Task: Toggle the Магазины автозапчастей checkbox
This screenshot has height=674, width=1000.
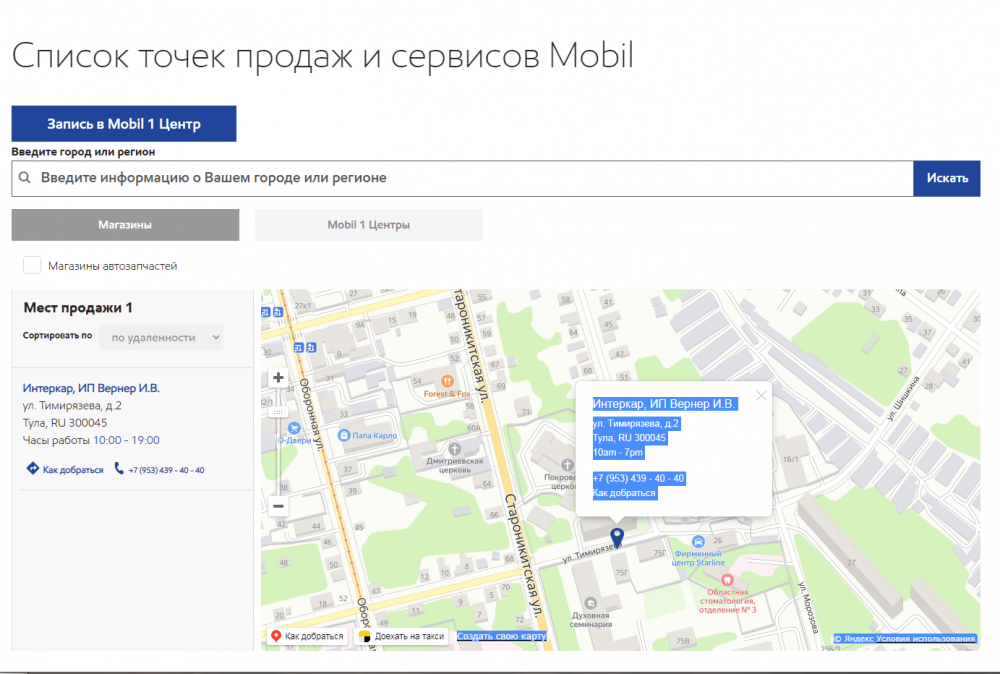Action: coord(32,265)
